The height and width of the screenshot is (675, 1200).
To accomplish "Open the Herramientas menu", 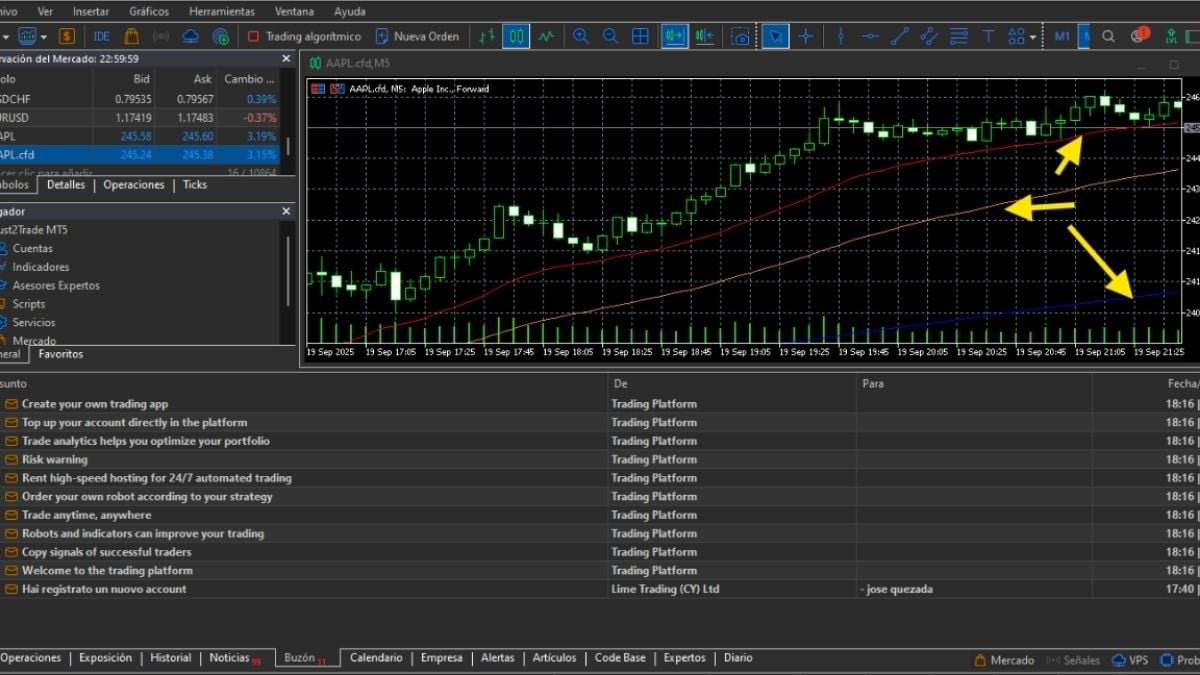I will (x=220, y=11).
